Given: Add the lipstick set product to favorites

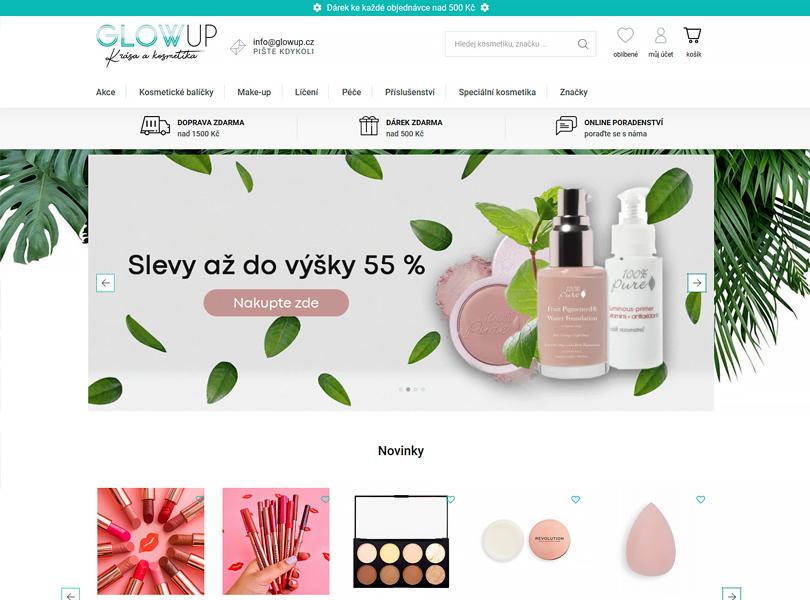Looking at the screenshot, I should pos(200,499).
